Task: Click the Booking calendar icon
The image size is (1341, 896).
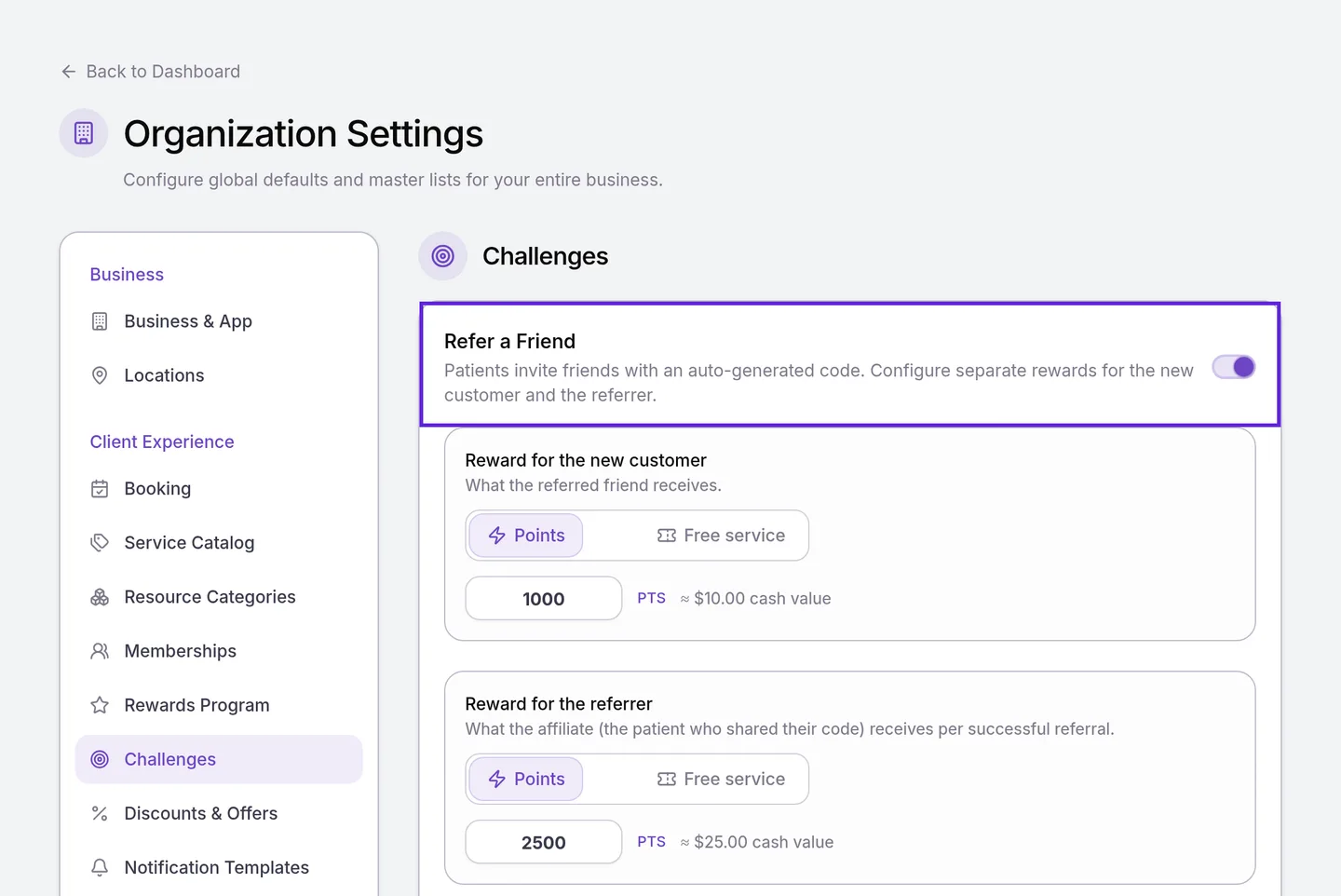Action: 100,489
